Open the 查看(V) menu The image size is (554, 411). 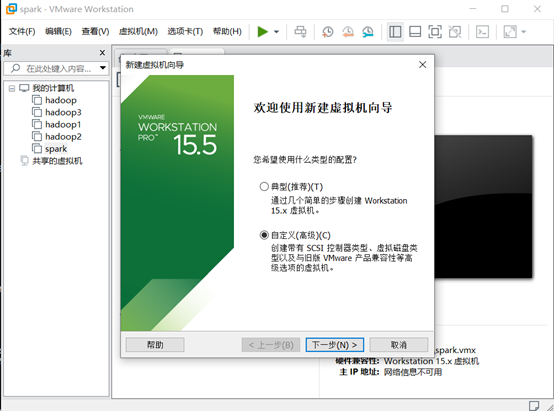pos(95,31)
